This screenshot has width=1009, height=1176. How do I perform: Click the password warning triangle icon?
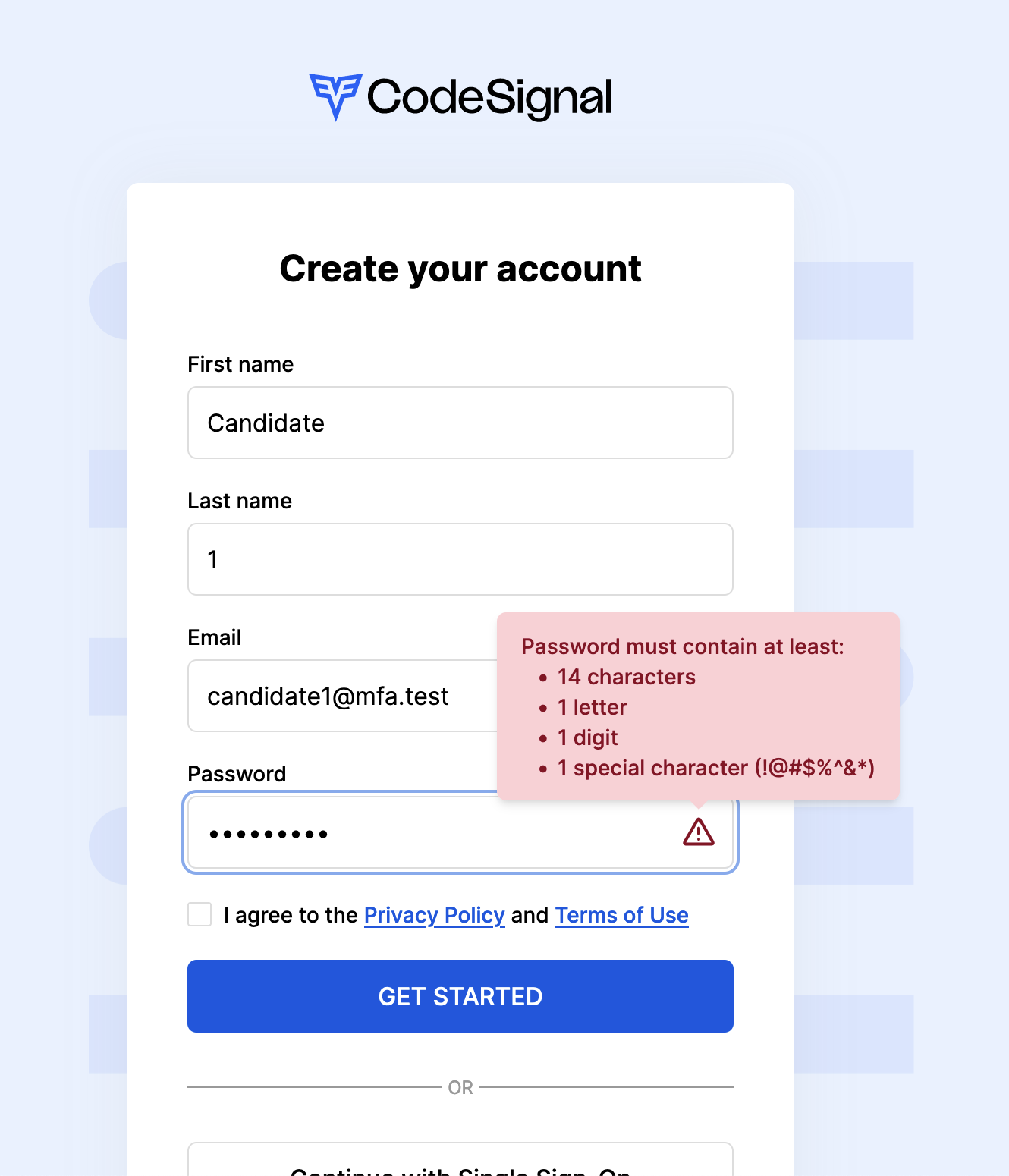697,832
